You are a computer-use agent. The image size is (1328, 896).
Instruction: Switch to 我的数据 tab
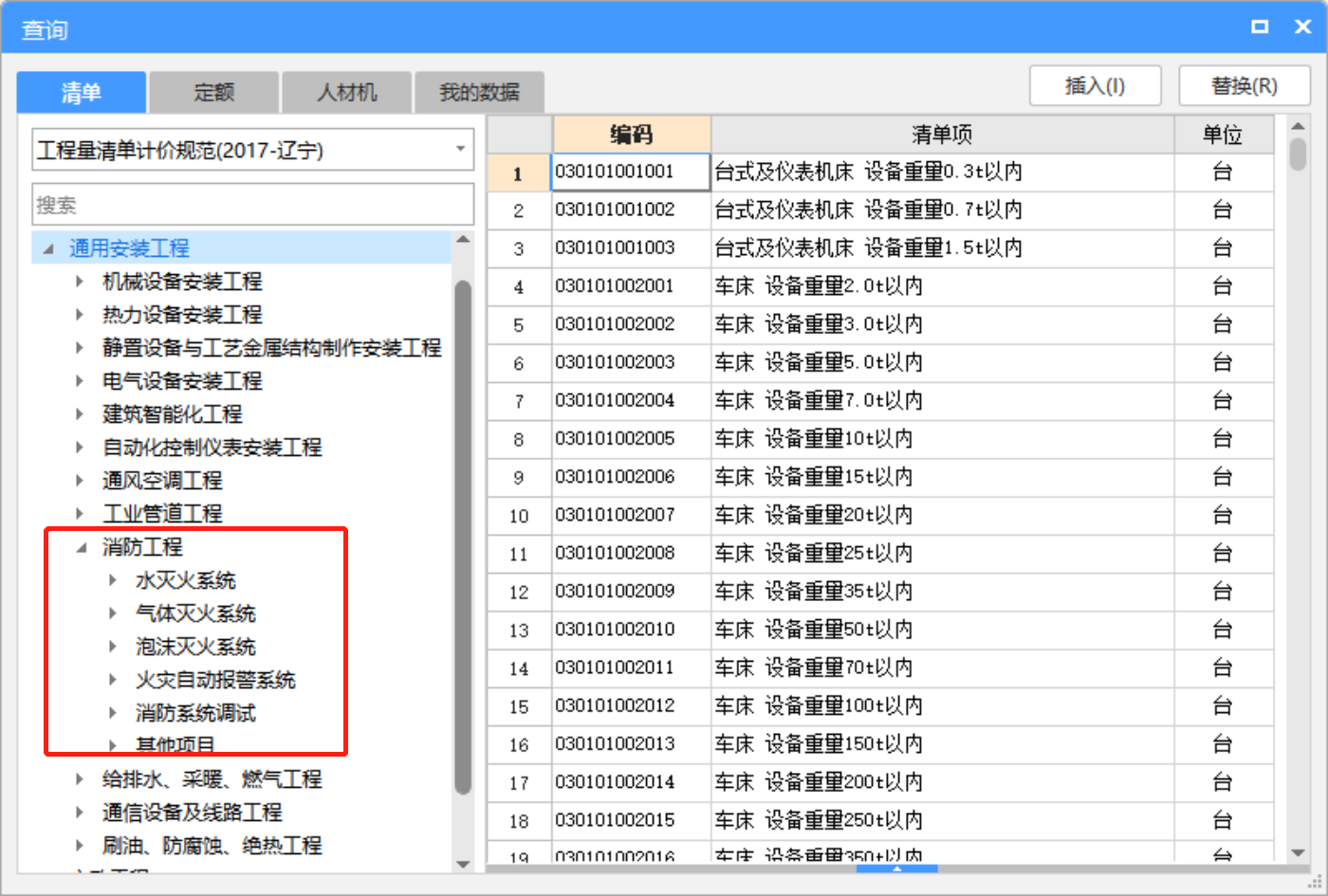coord(480,93)
